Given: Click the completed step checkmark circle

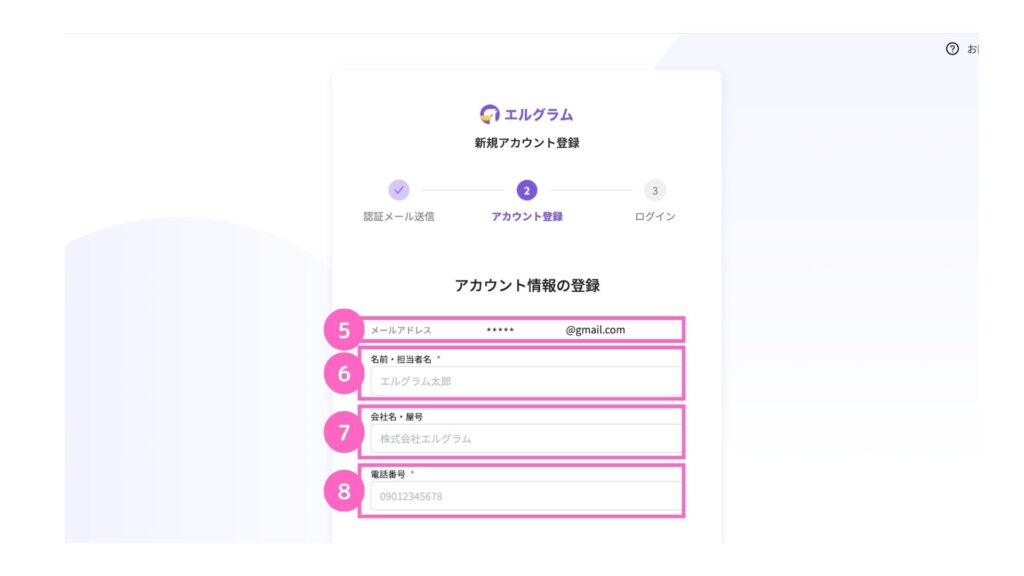Looking at the screenshot, I should [398, 190].
